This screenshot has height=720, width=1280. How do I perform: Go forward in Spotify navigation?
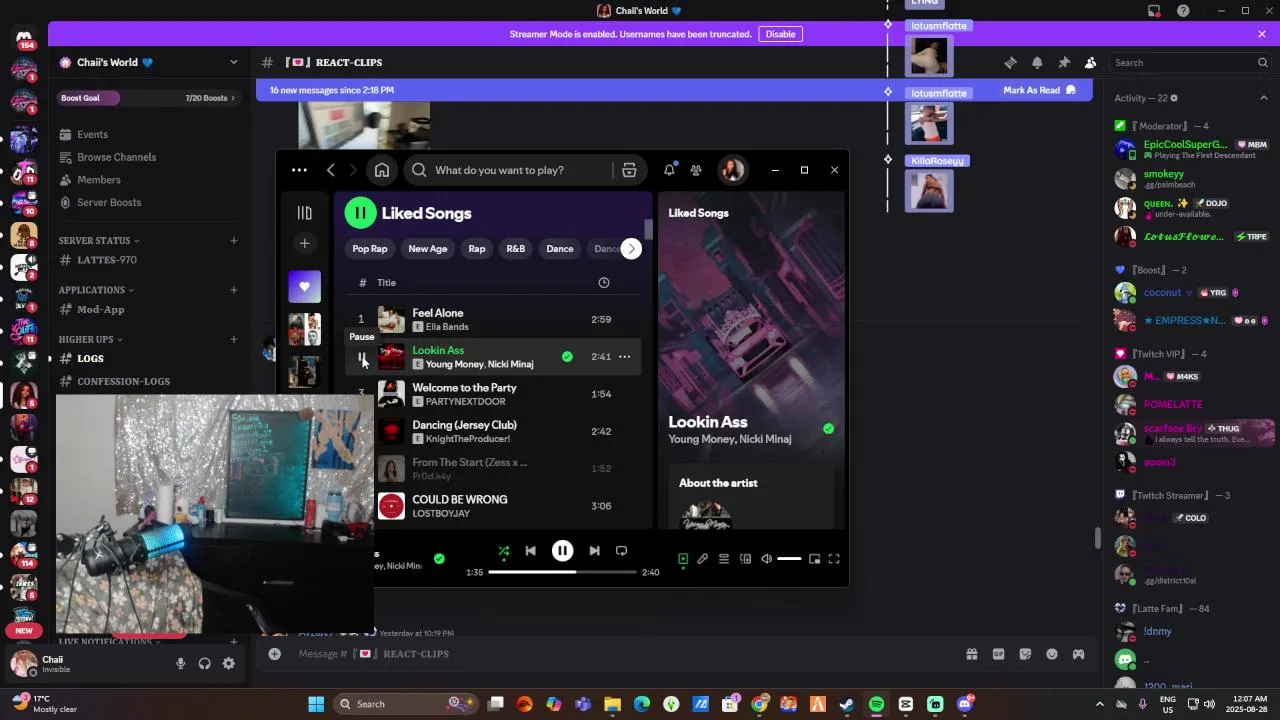pyautogui.click(x=354, y=170)
